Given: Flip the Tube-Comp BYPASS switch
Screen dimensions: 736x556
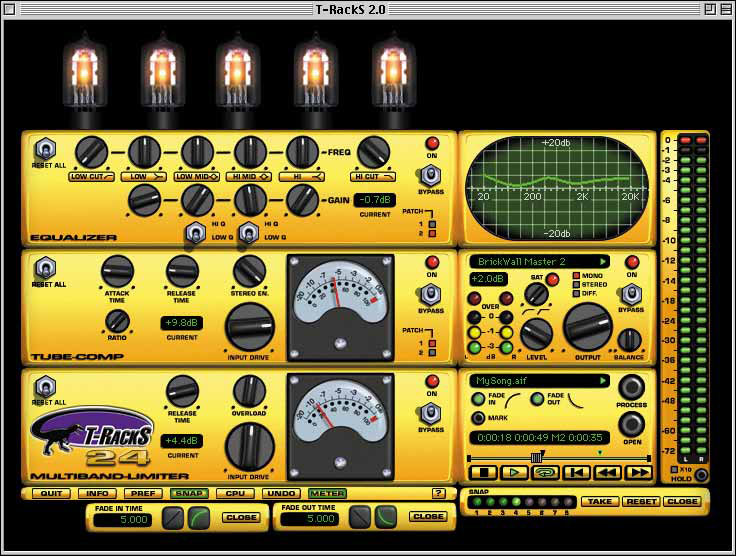Looking at the screenshot, I should pos(430,295).
